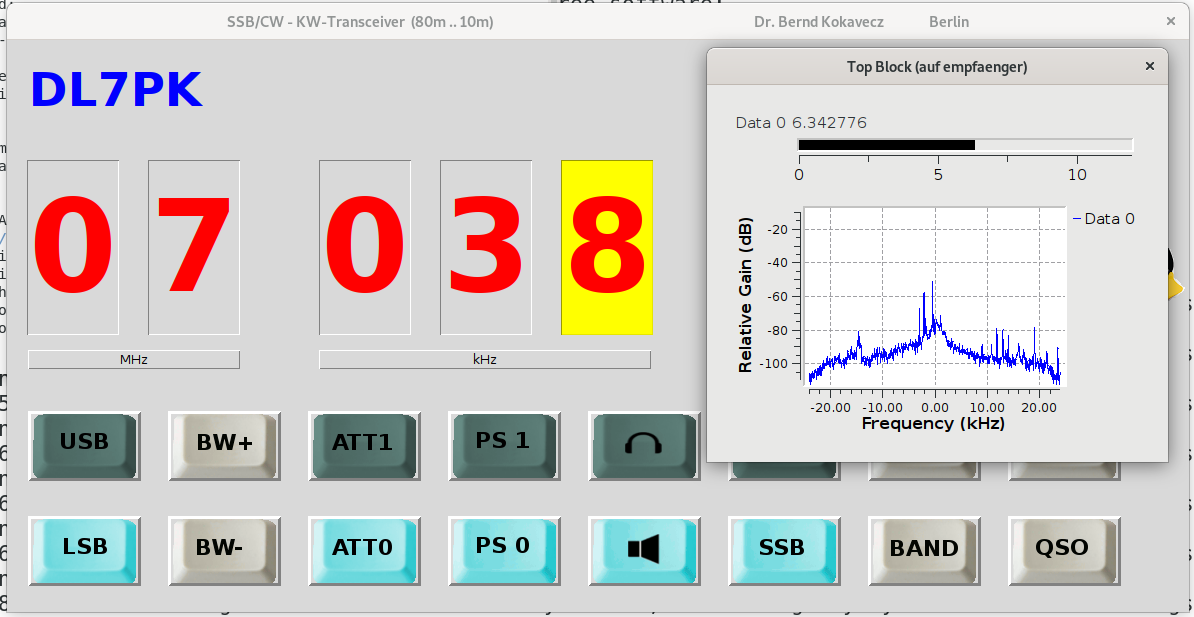The width and height of the screenshot is (1194, 617).
Task: Switch attenuator to ATT0
Action: tap(363, 549)
